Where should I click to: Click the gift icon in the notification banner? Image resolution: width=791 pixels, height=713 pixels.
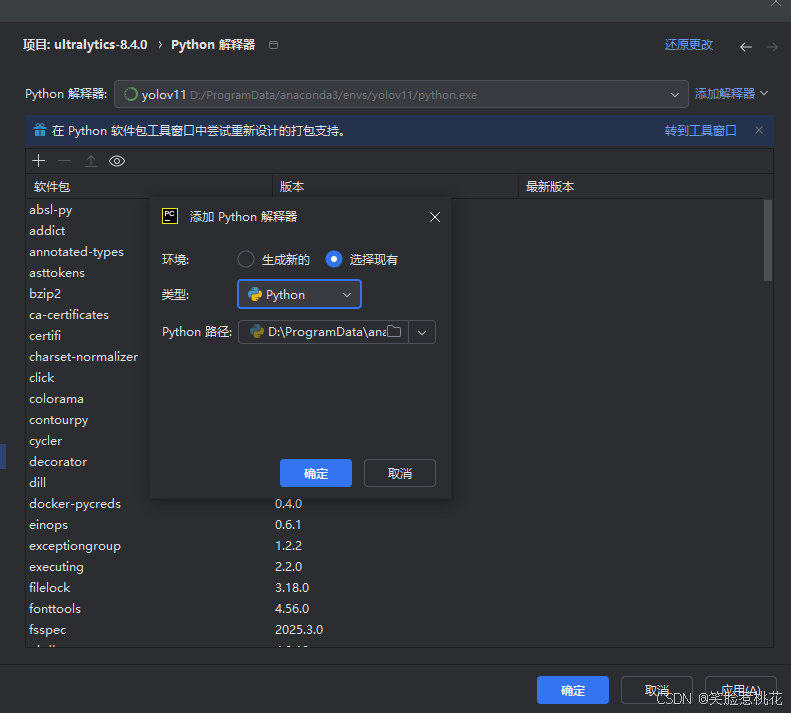(x=40, y=130)
